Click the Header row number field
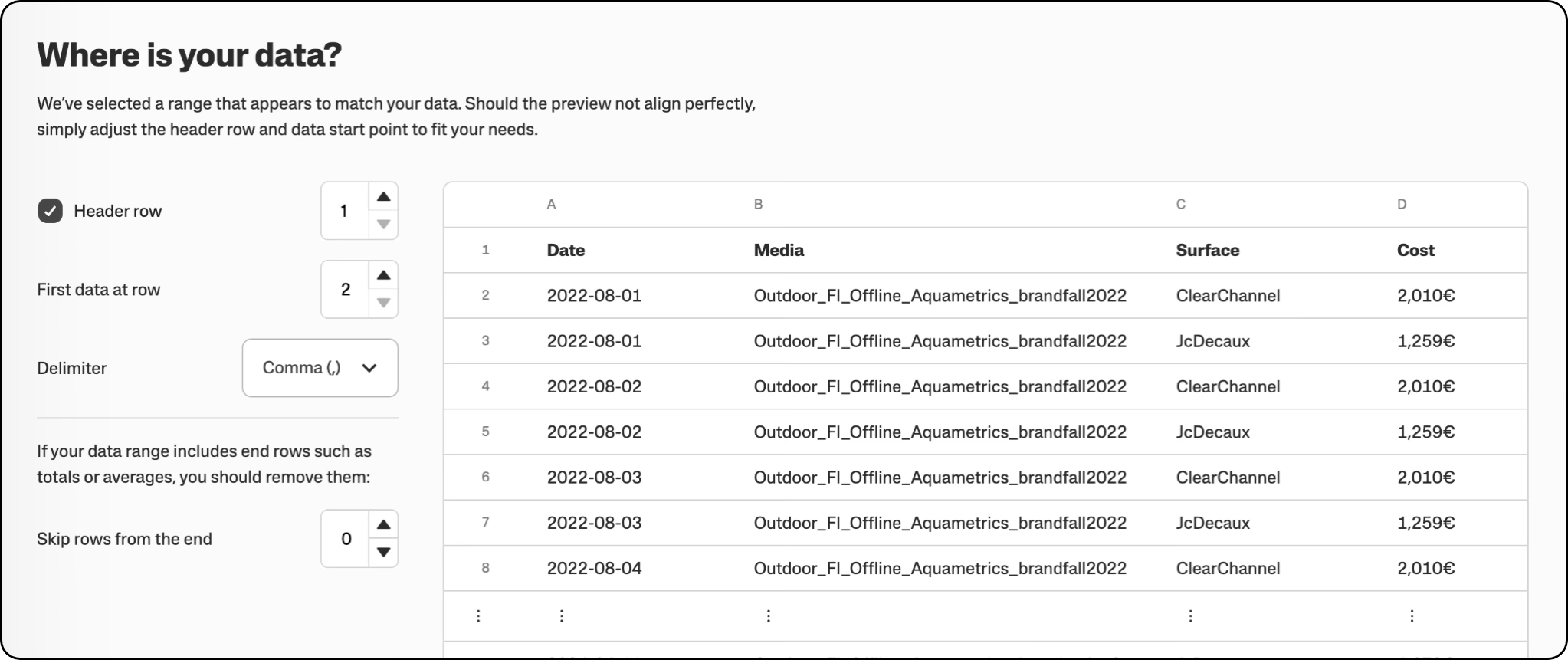The image size is (1568, 660). pos(344,211)
